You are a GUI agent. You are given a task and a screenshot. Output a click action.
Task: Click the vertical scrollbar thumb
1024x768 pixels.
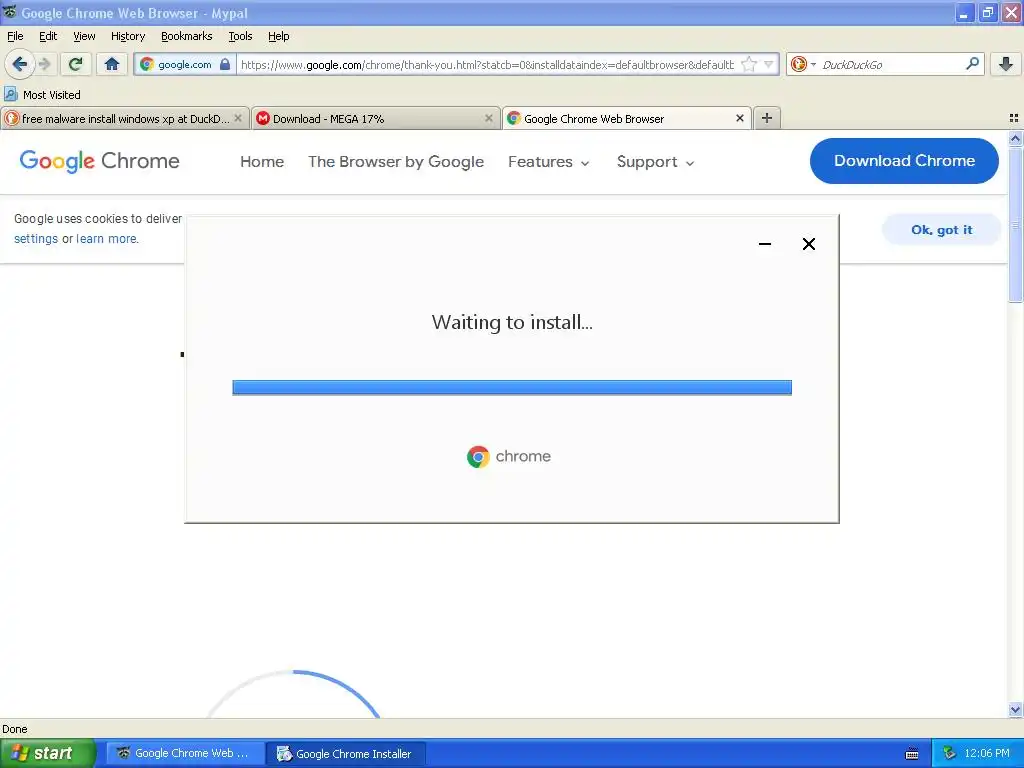tap(1015, 225)
